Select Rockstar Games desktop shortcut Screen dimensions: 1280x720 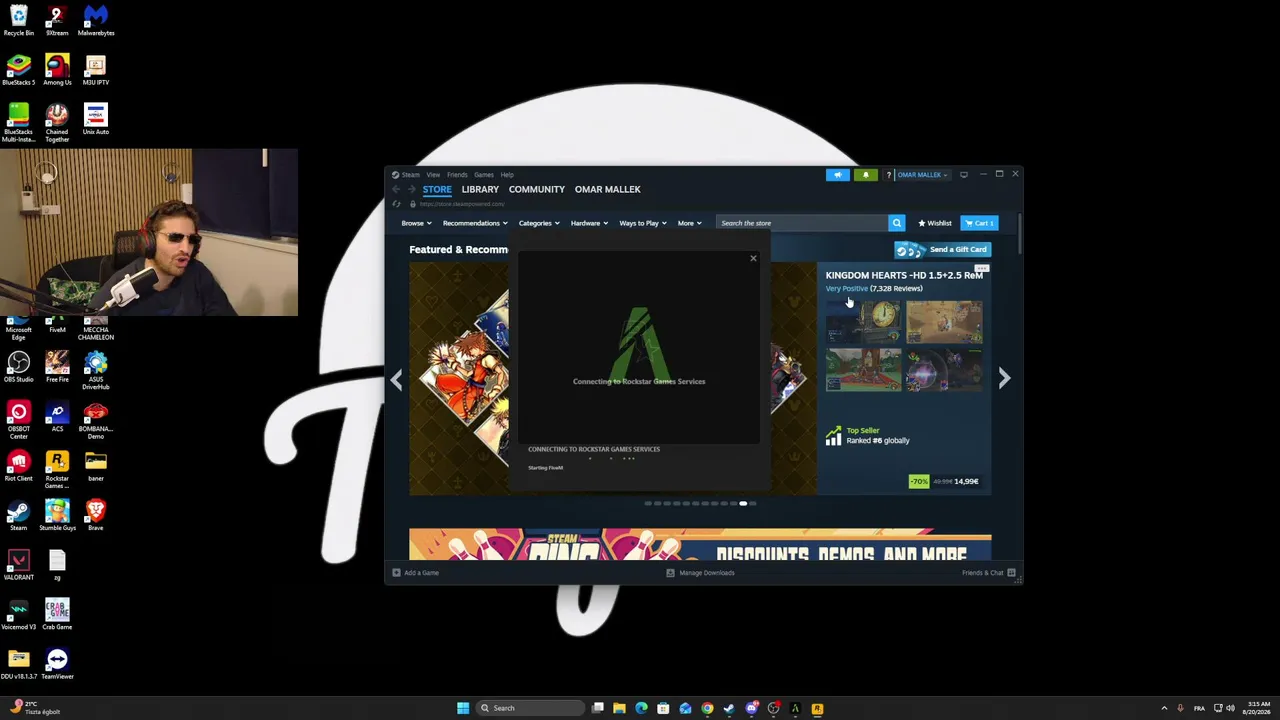click(x=57, y=469)
